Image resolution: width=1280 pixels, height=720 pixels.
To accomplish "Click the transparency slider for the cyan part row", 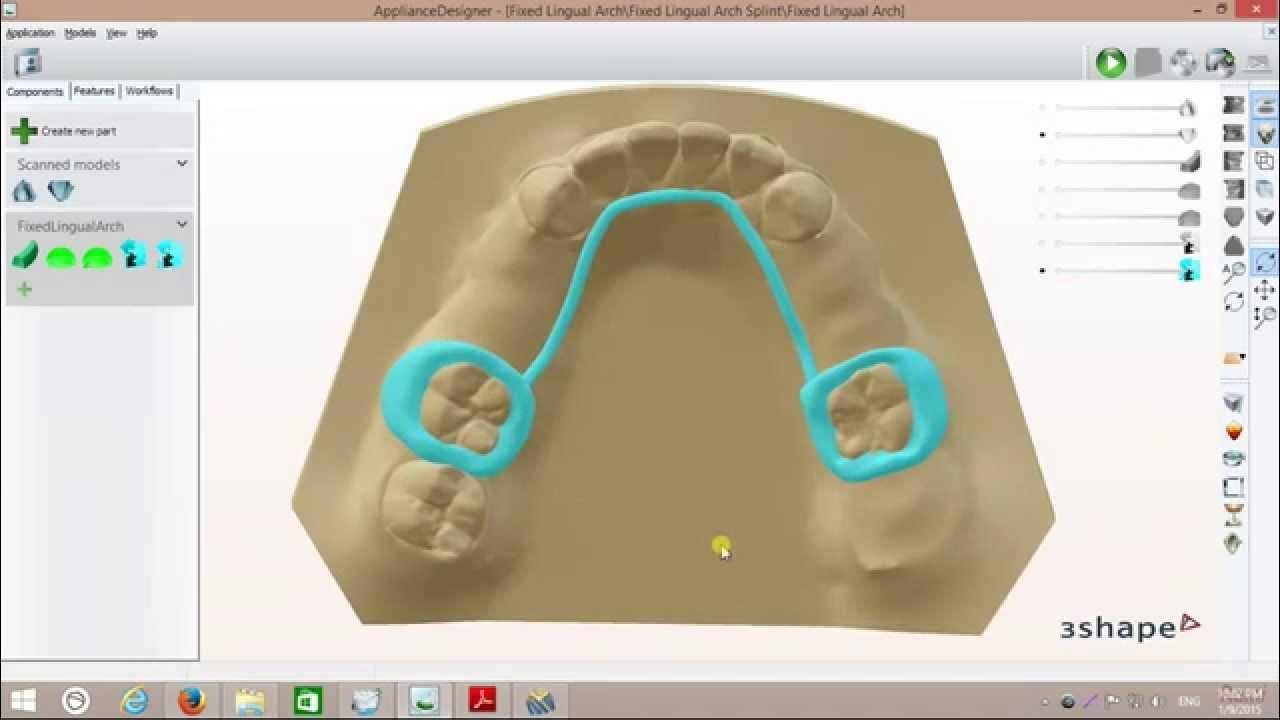I will coord(1118,270).
